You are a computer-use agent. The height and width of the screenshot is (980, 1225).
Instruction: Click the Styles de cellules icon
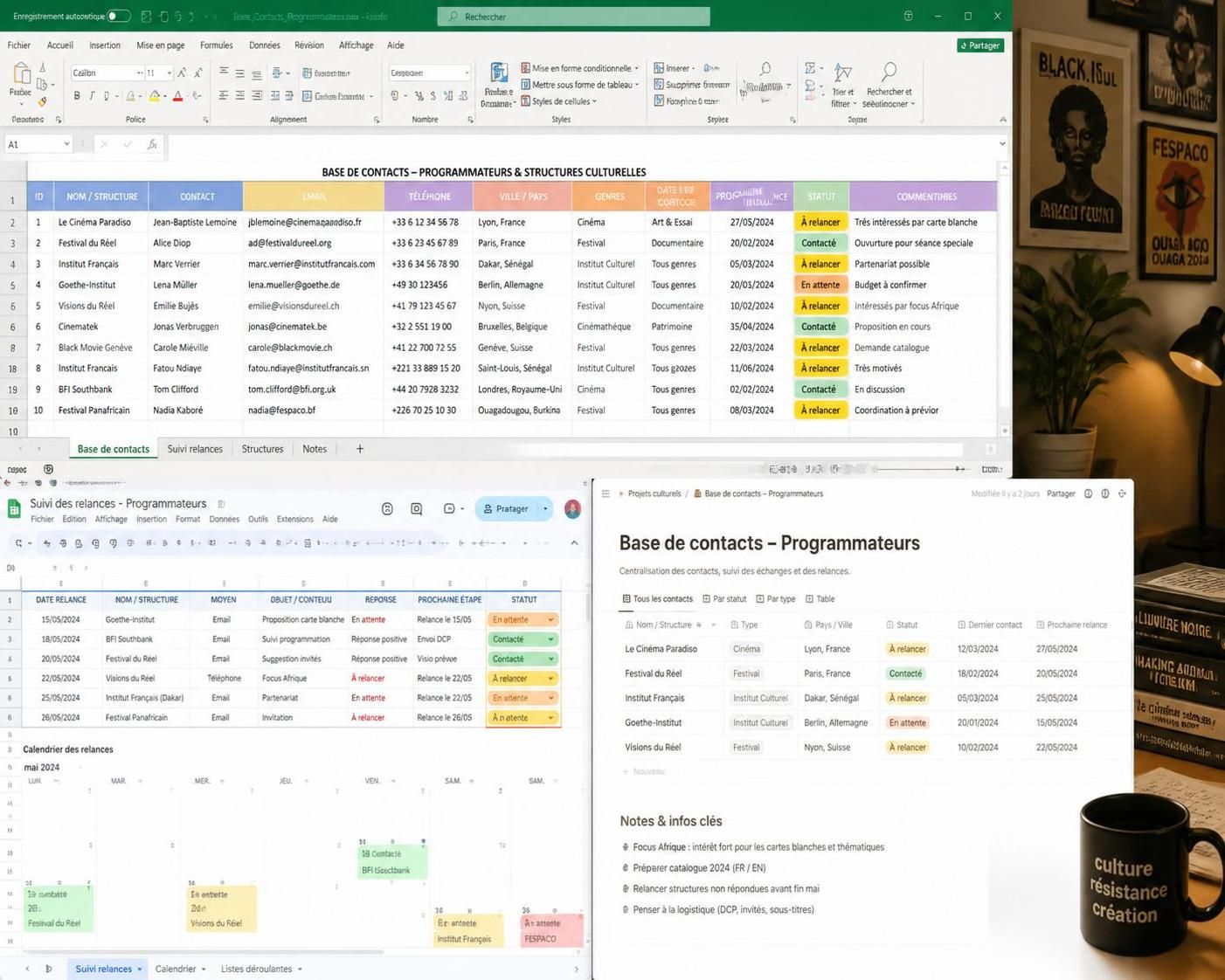(526, 101)
